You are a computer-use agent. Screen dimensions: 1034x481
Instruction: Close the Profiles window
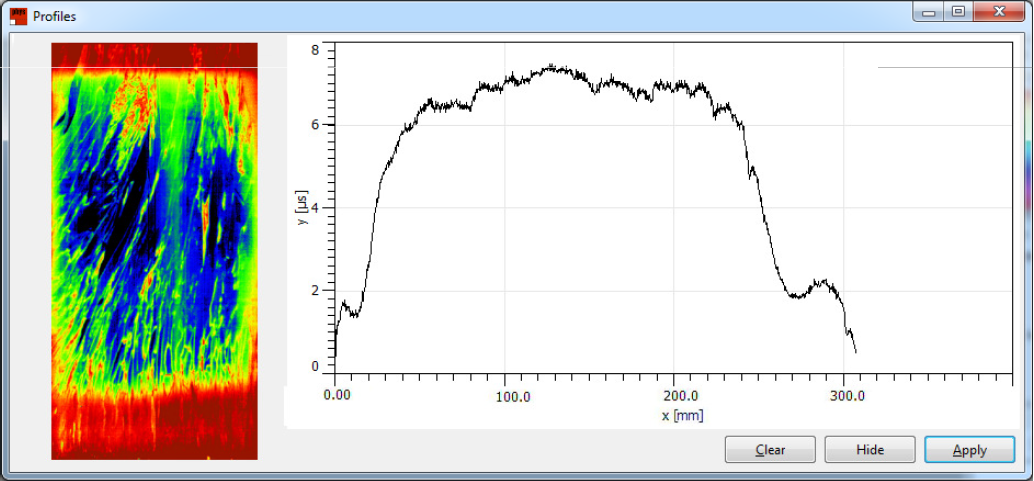[x=996, y=12]
